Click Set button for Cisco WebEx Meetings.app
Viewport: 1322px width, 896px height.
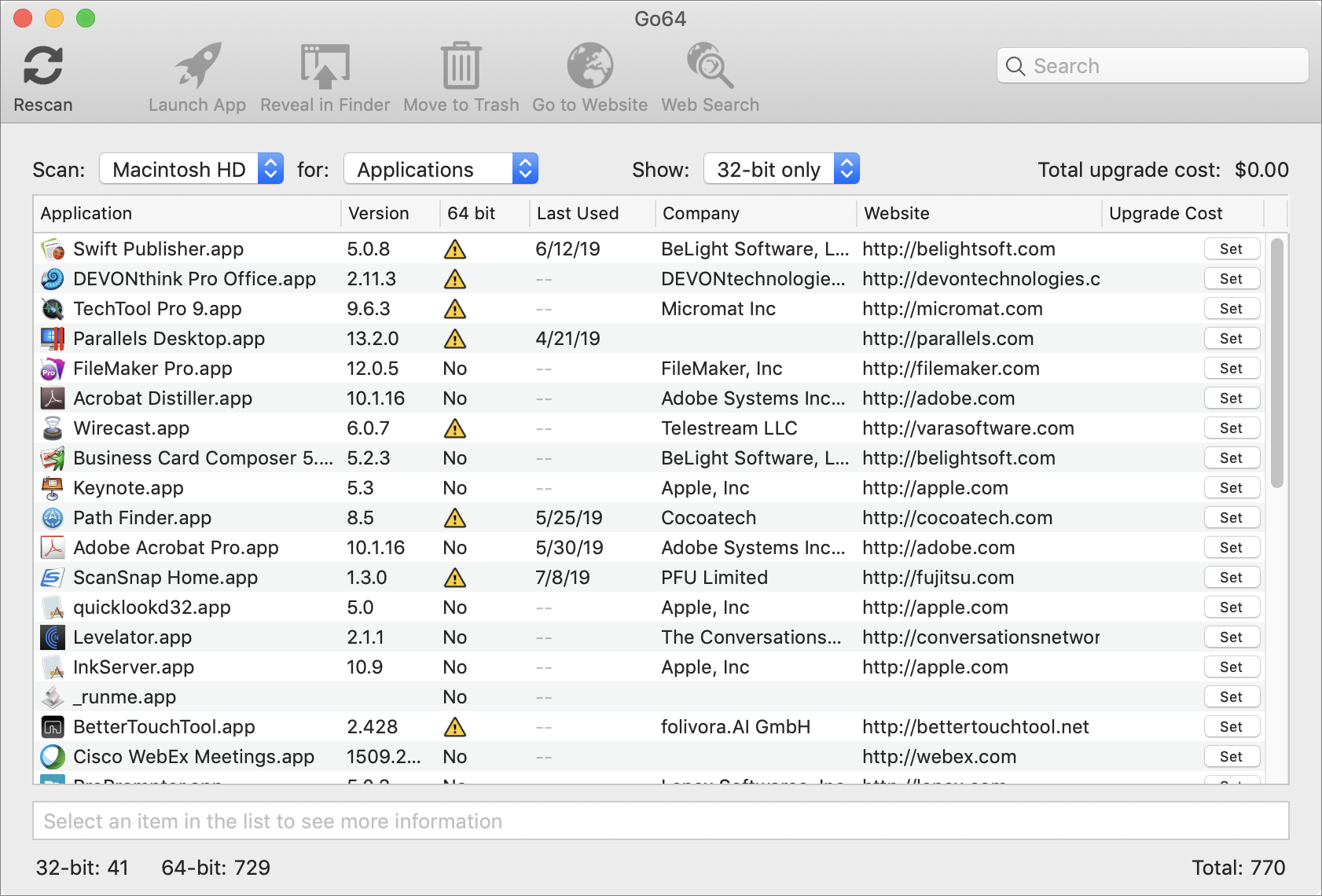pos(1232,757)
